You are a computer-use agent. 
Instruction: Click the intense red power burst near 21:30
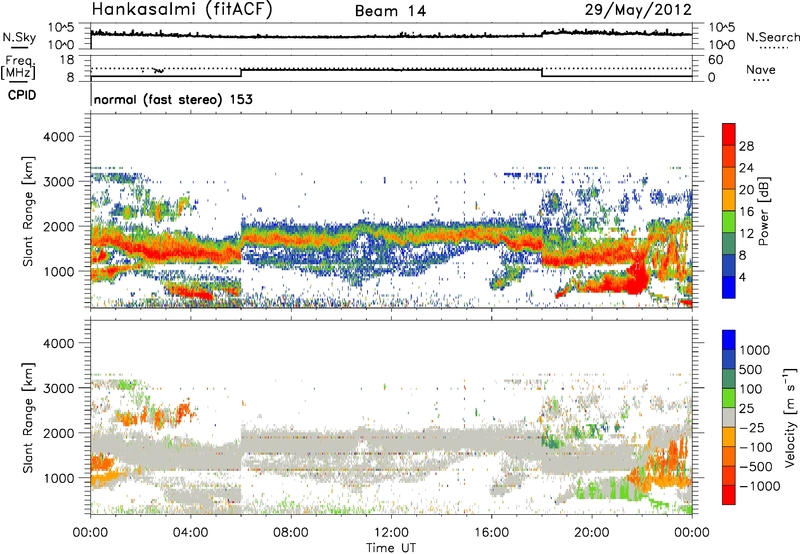pyautogui.click(x=636, y=275)
